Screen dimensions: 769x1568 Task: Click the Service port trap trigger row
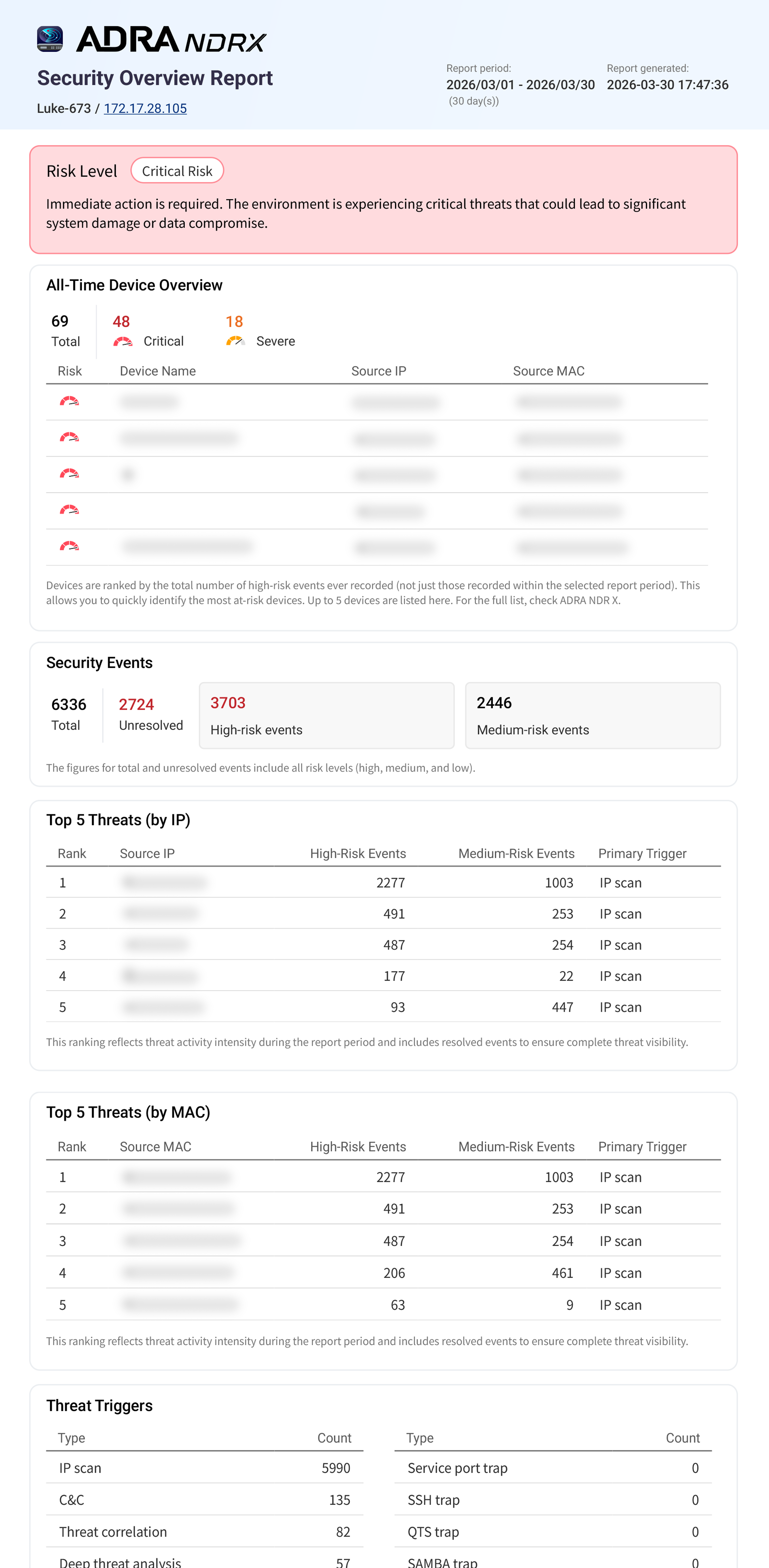(x=552, y=1468)
